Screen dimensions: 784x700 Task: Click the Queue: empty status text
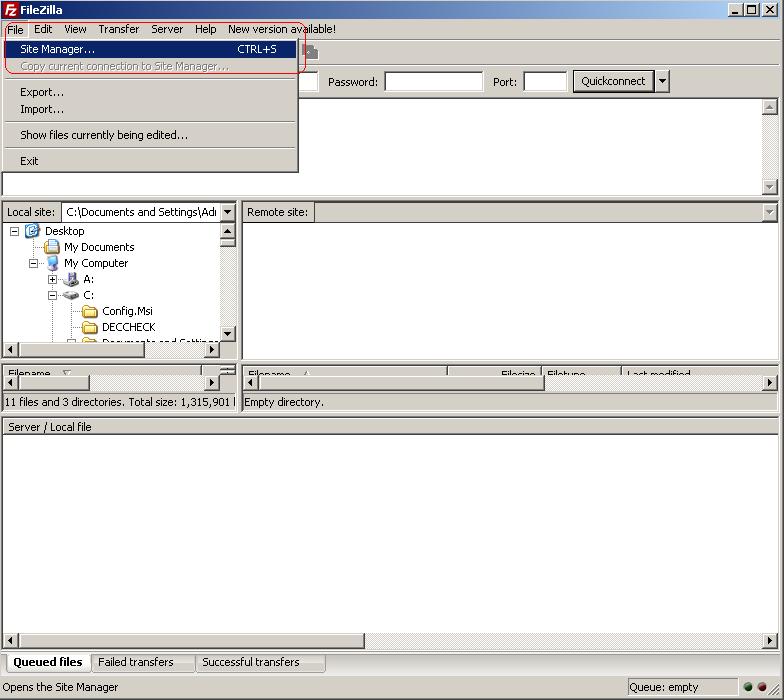pyautogui.click(x=663, y=688)
